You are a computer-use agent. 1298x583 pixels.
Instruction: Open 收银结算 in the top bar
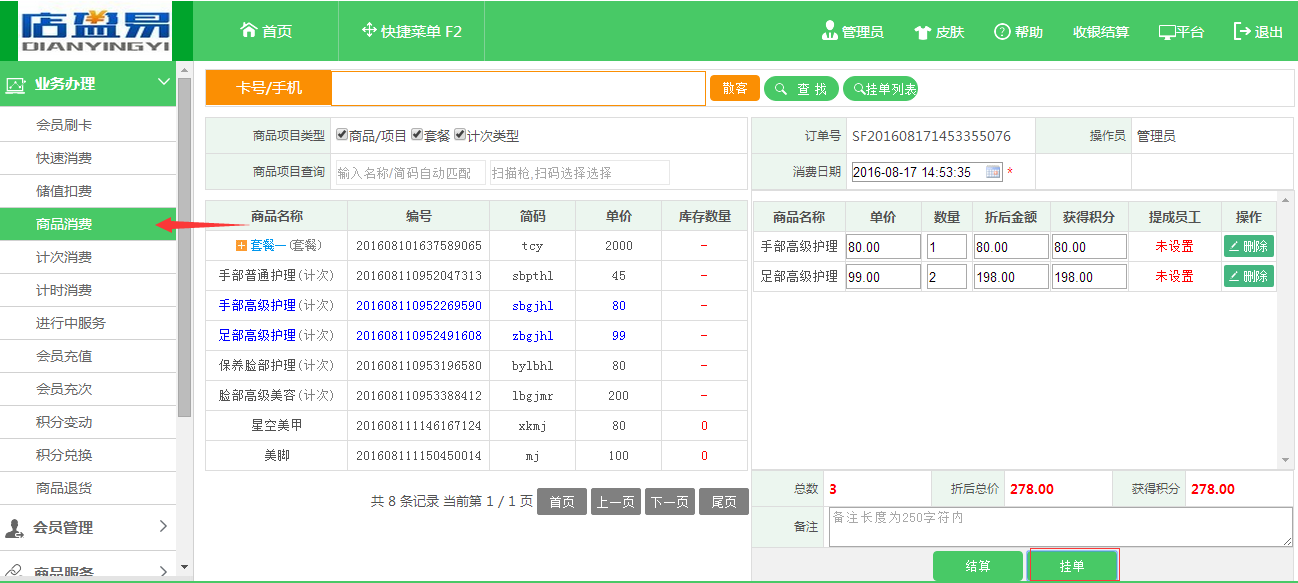click(1101, 32)
